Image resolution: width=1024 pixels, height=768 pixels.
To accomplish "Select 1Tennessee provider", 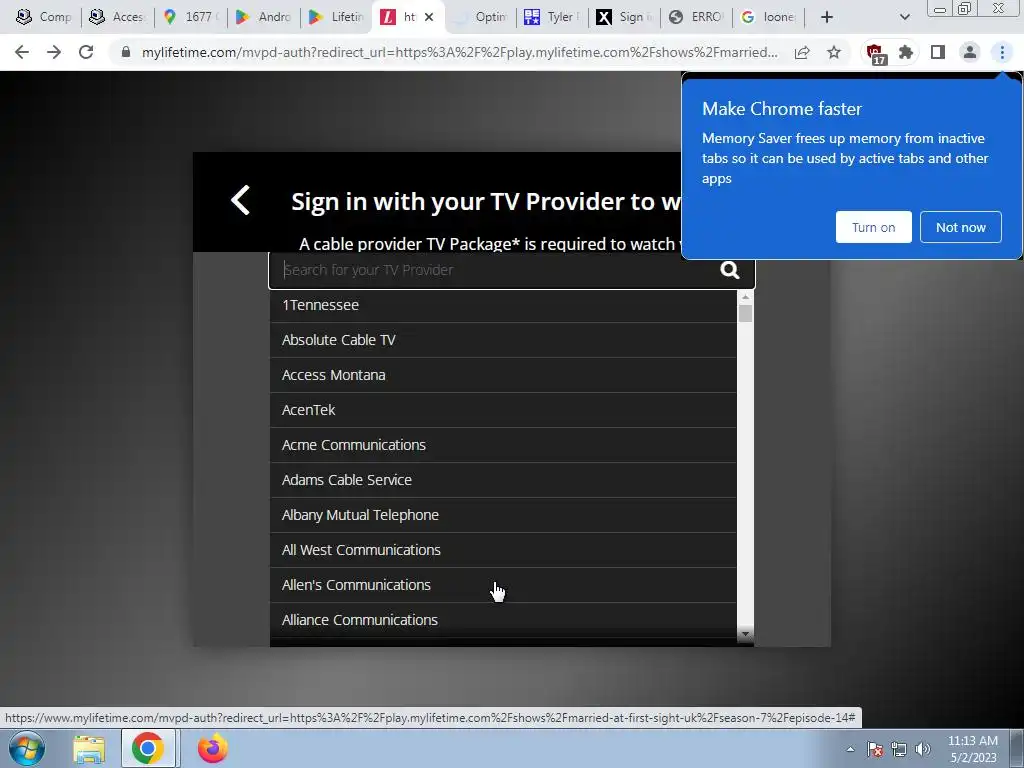I will coord(503,305).
